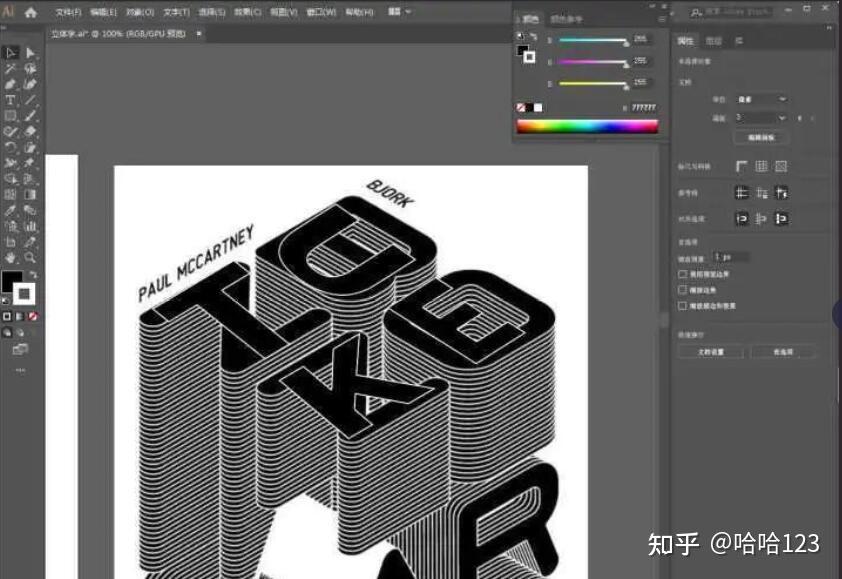842x579 pixels.
Task: Select the Rectangle tool
Action: tap(11, 115)
